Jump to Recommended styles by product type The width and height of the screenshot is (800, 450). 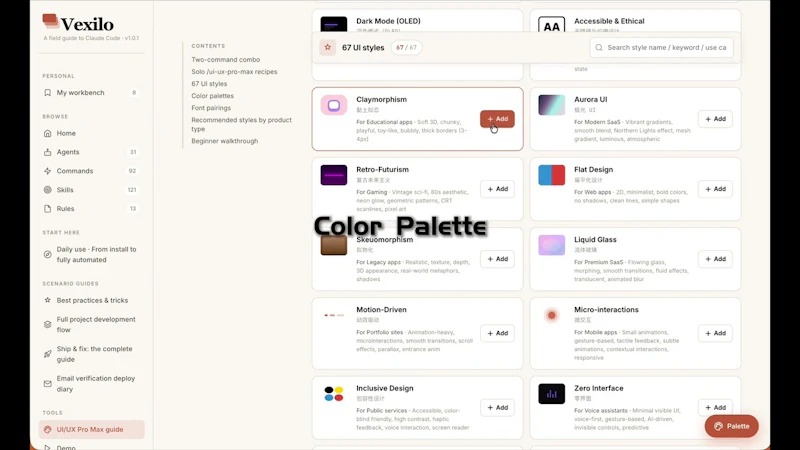click(x=241, y=124)
